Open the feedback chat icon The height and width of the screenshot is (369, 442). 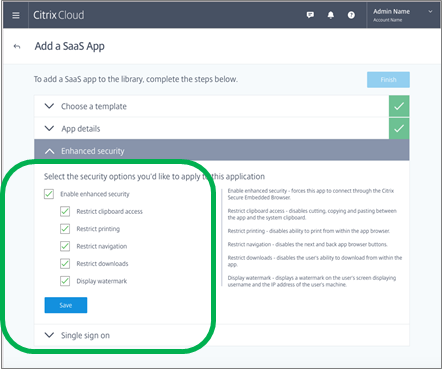(x=310, y=15)
